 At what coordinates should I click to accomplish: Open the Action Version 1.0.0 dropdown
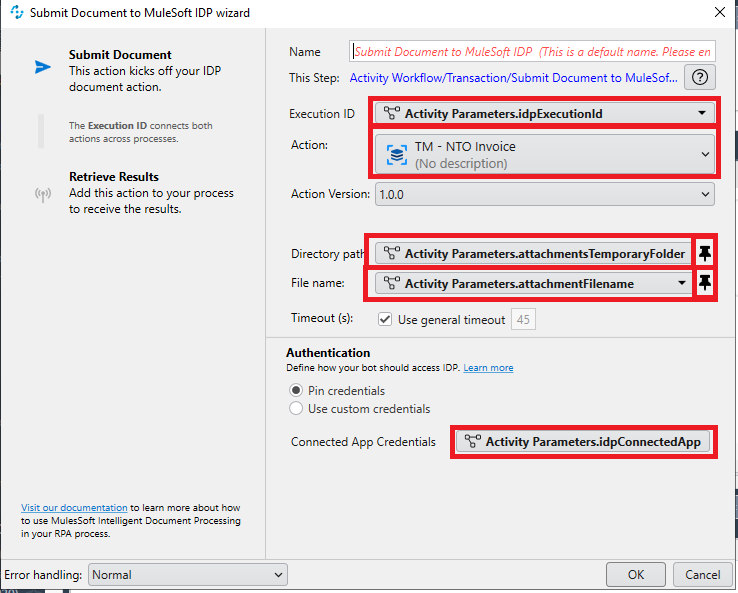tap(545, 194)
